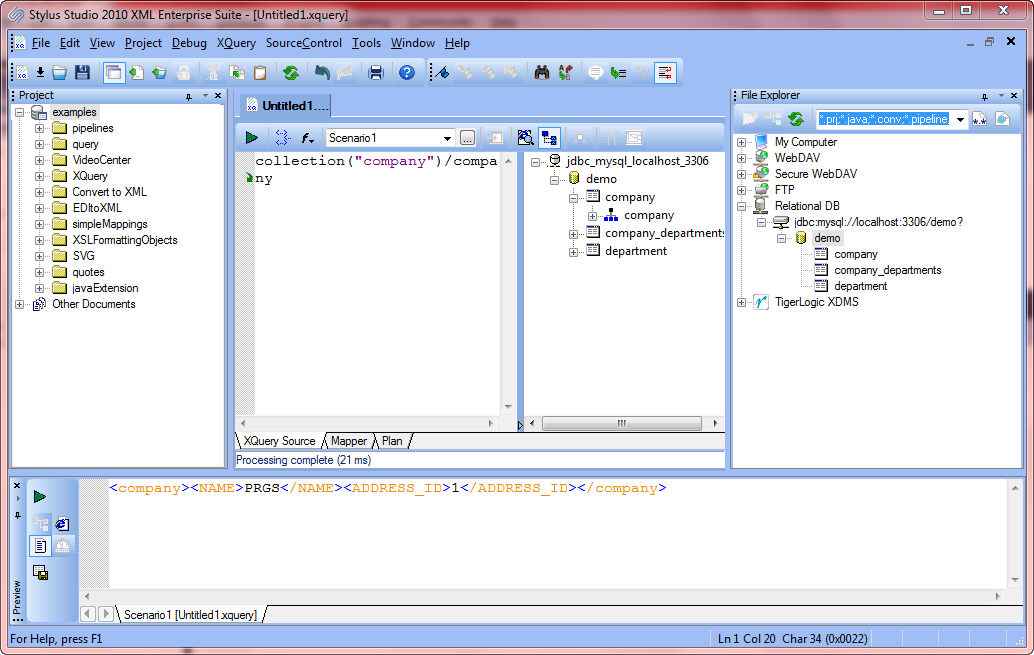Open Help with the blue question mark icon
Viewport: 1034px width, 655px height.
tap(407, 73)
